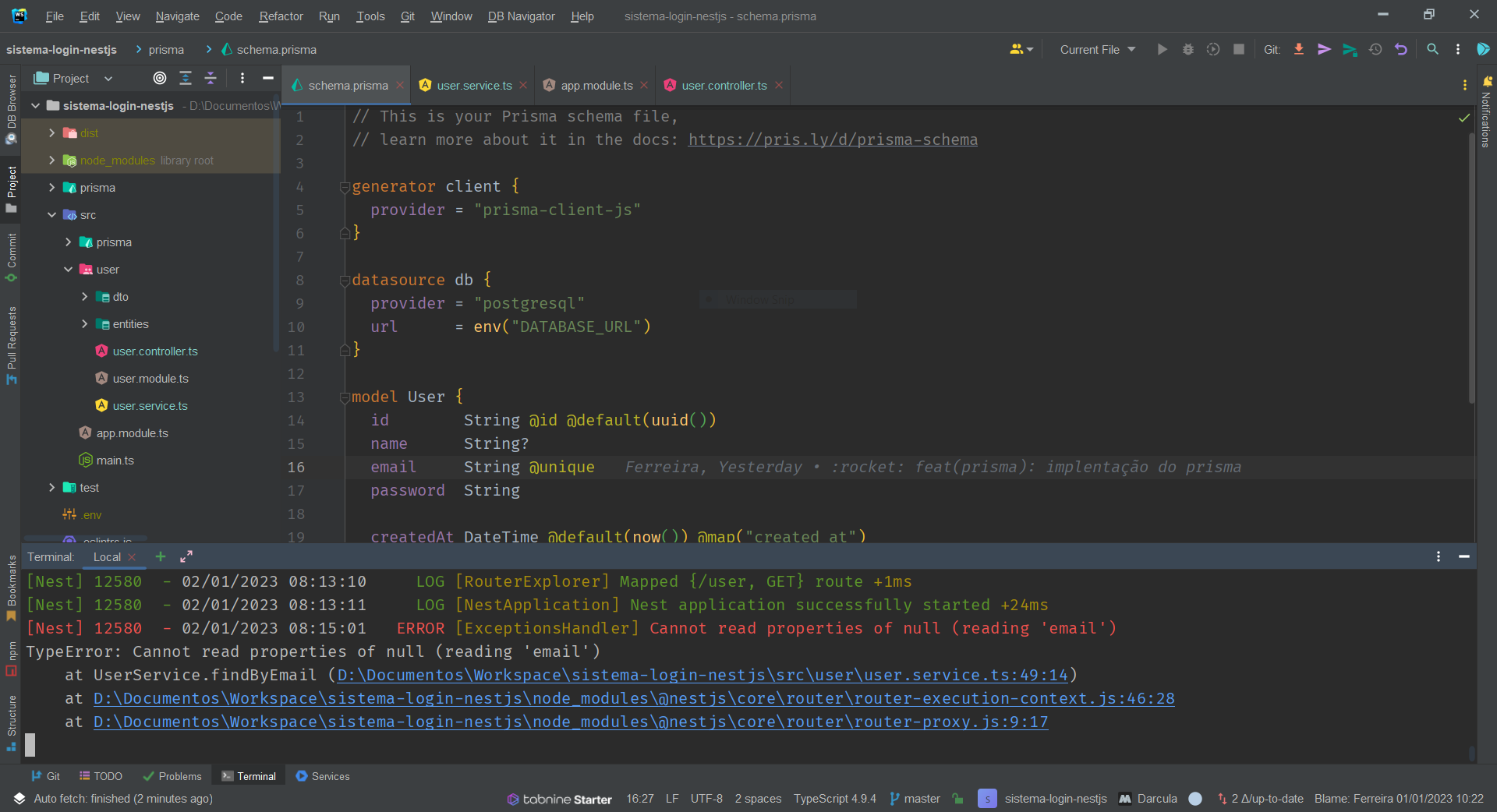Open Search Everywhere magnifier
This screenshot has width=1497, height=812.
[1432, 49]
